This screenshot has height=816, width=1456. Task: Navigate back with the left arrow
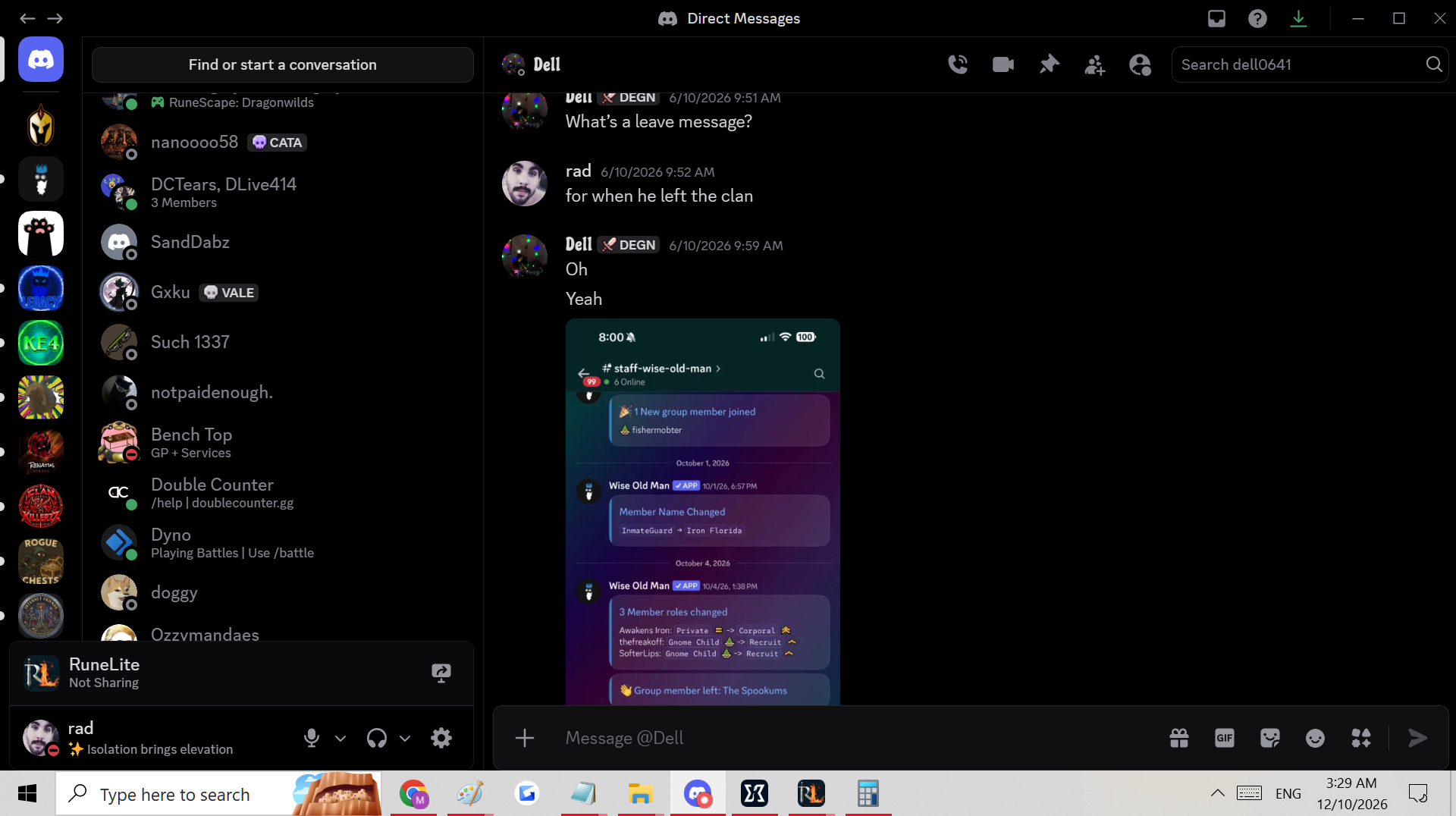coord(27,18)
